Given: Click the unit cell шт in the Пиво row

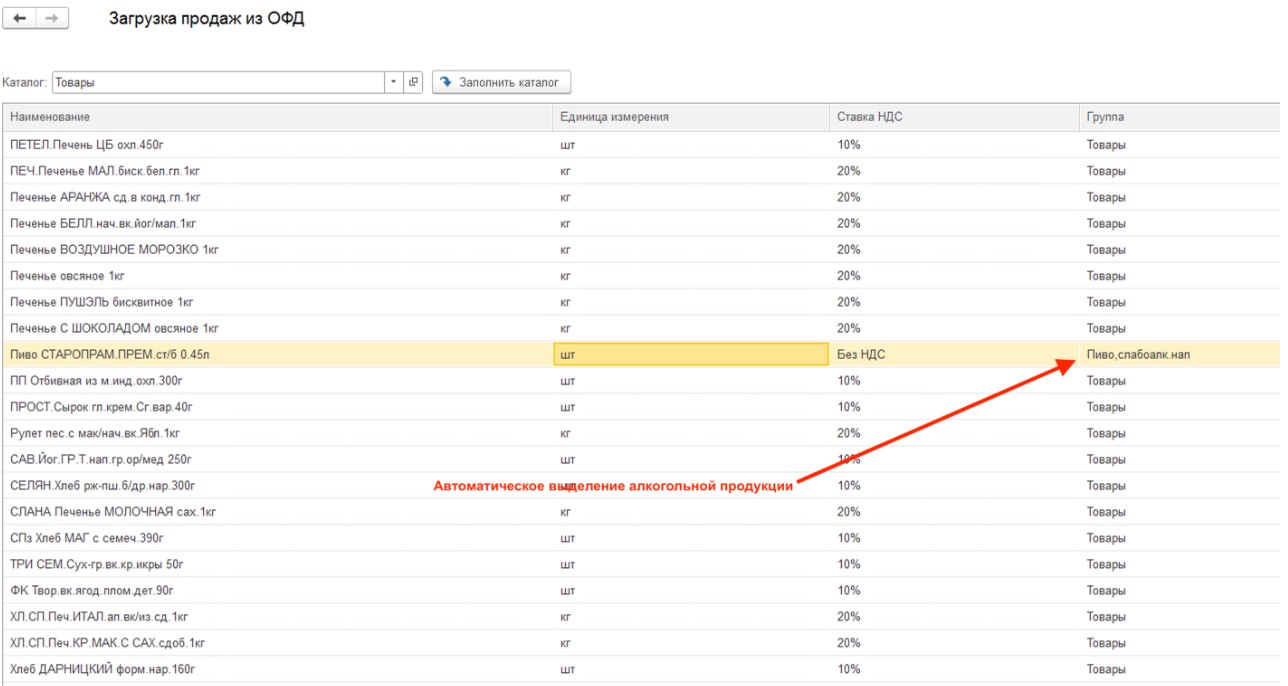Looking at the screenshot, I should pos(691,354).
